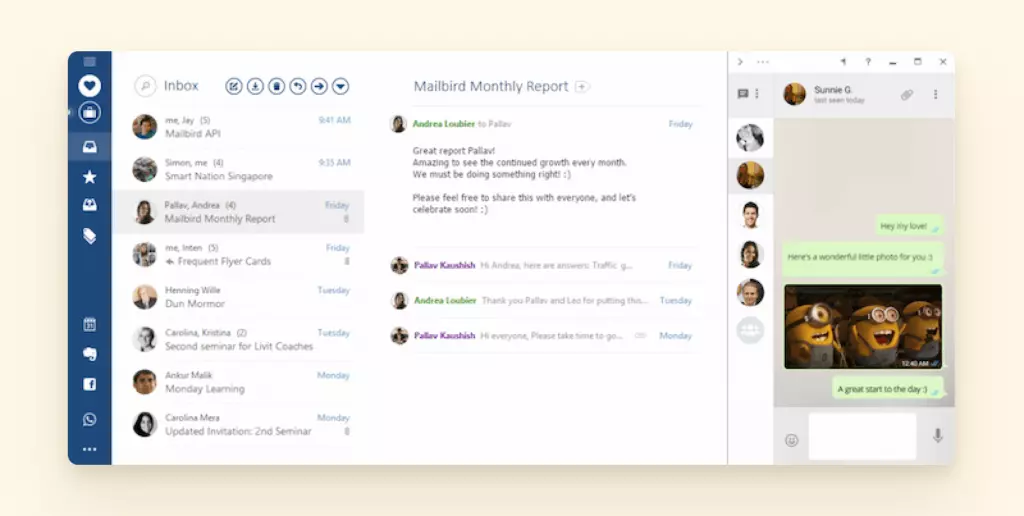Select the first black-and-white contact avatar
This screenshot has width=1024, height=516.
(x=750, y=137)
